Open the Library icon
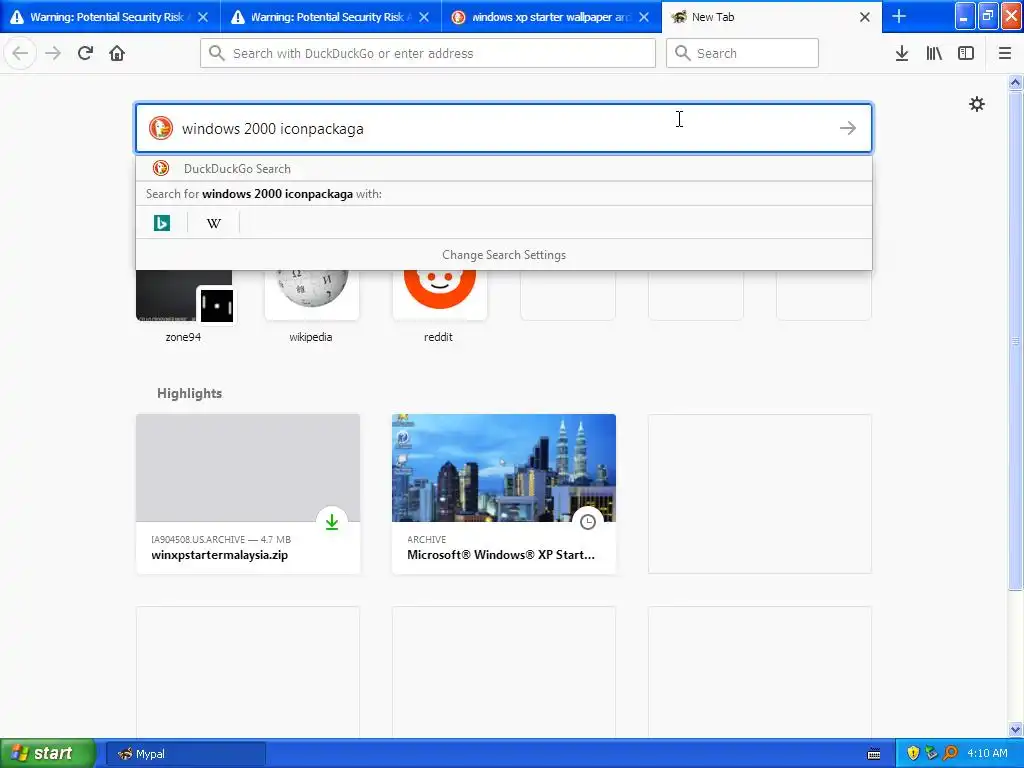Viewport: 1024px width, 768px height. [x=934, y=53]
